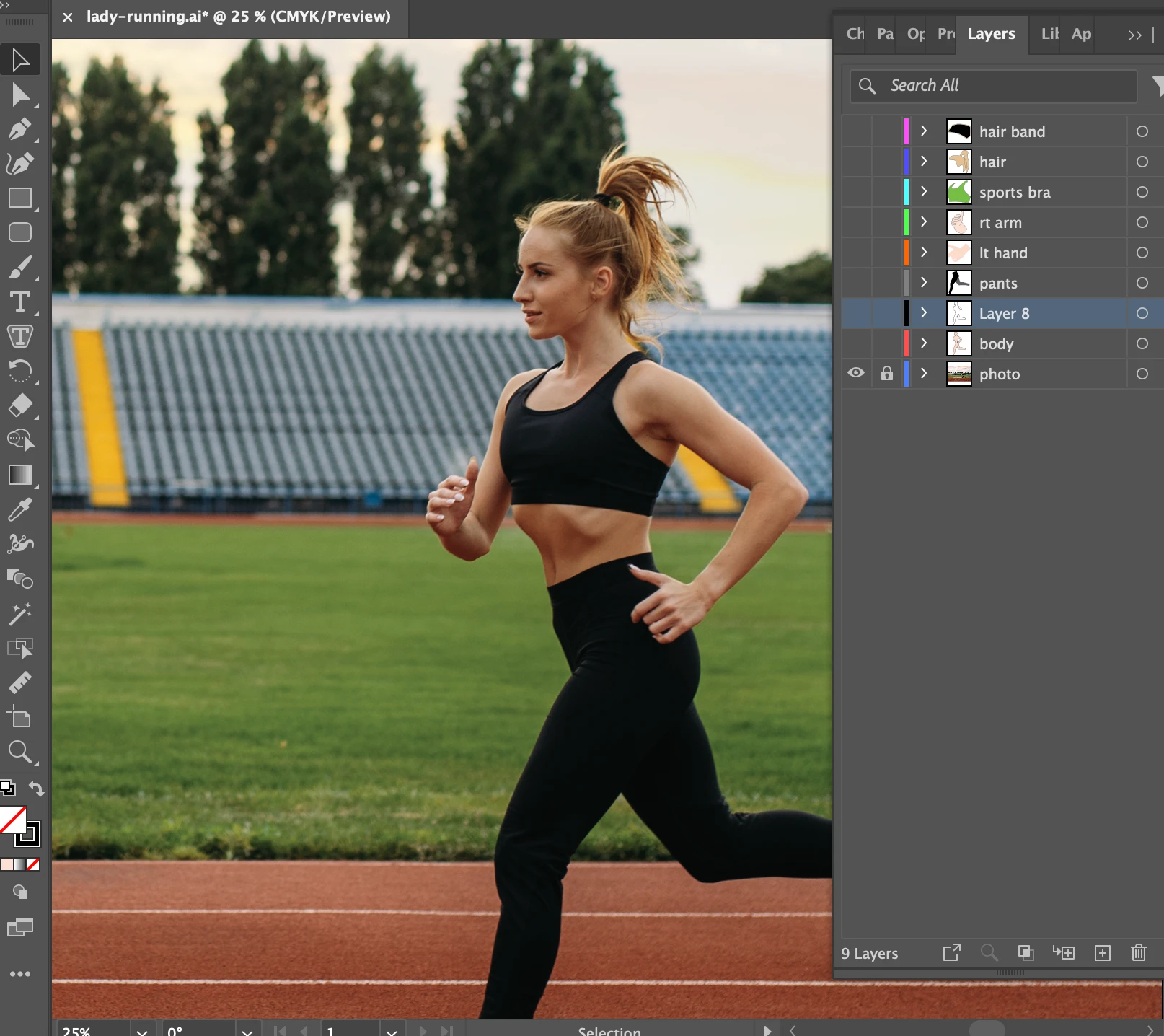Select the Measure ruler tool
The image size is (1164, 1036).
click(20, 682)
